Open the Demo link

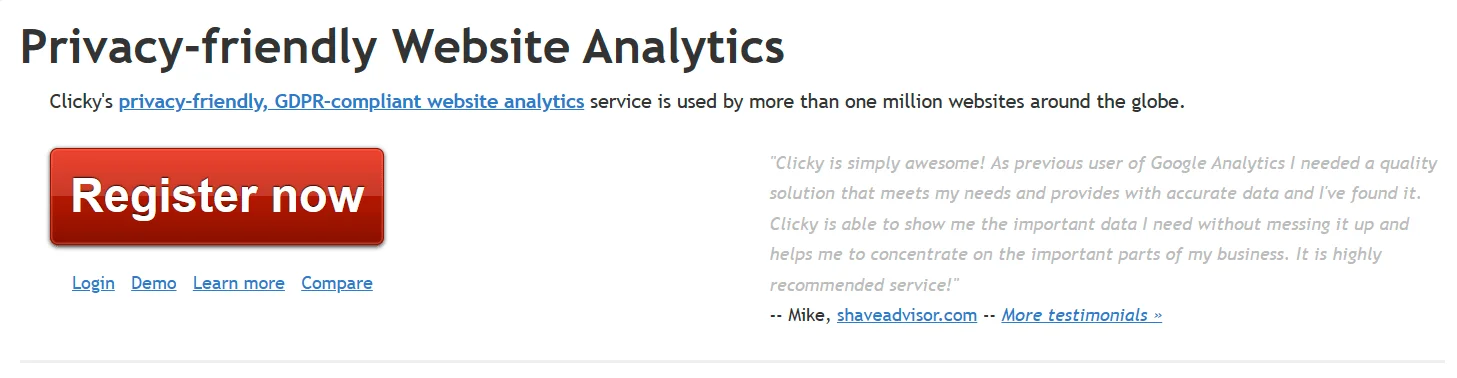(x=154, y=283)
